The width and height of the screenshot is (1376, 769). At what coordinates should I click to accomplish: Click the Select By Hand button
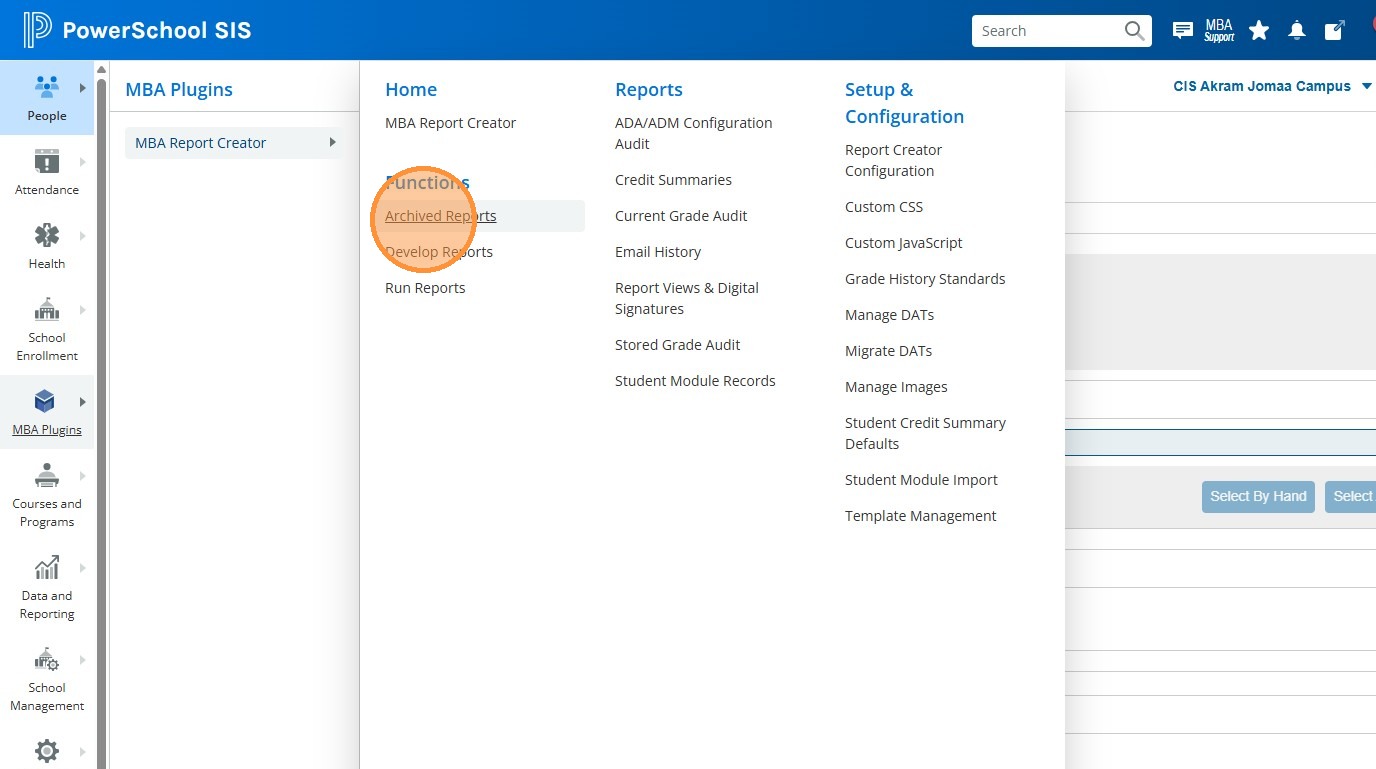click(x=1258, y=496)
